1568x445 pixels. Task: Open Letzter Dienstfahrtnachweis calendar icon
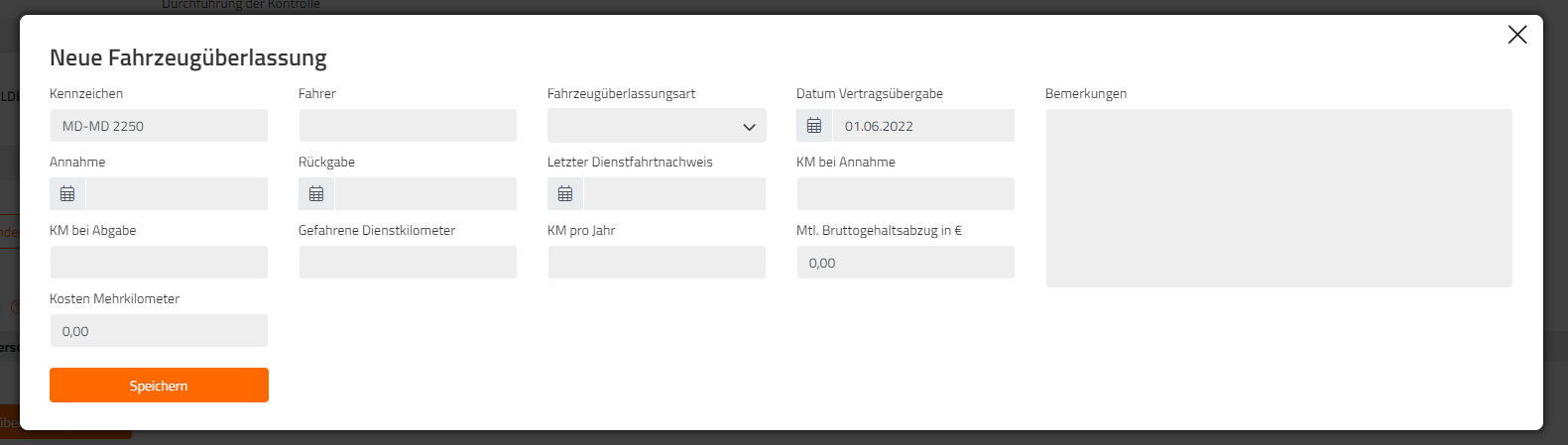pos(565,194)
